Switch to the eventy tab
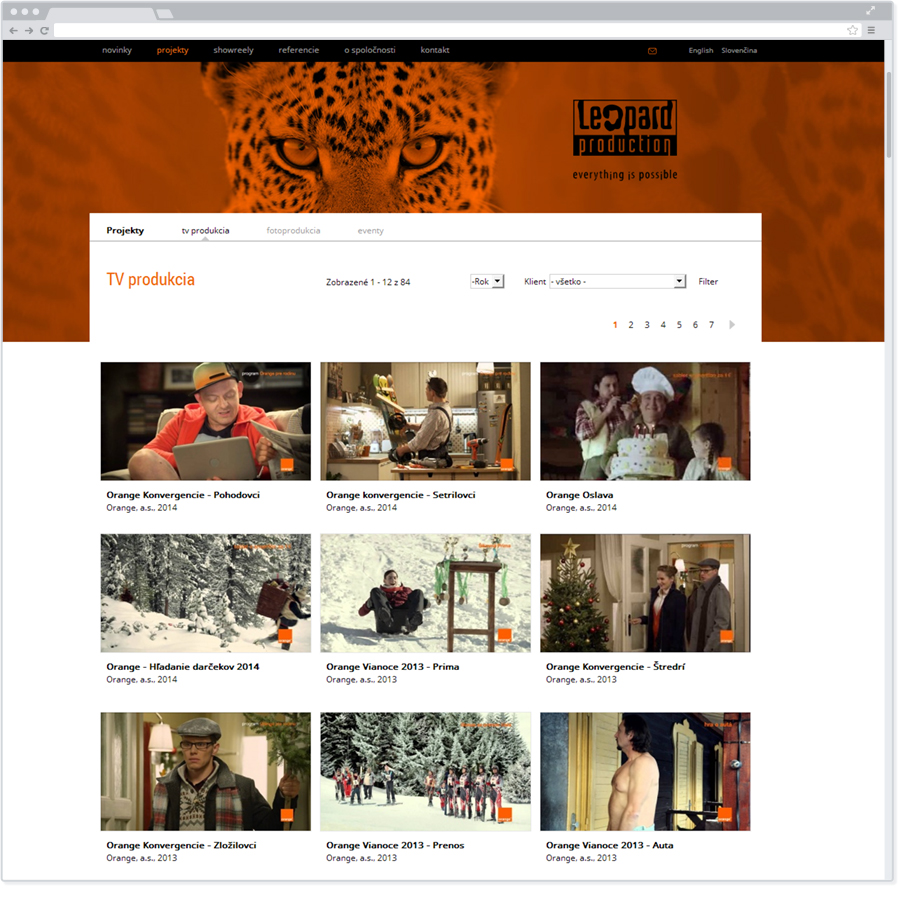 pos(371,230)
